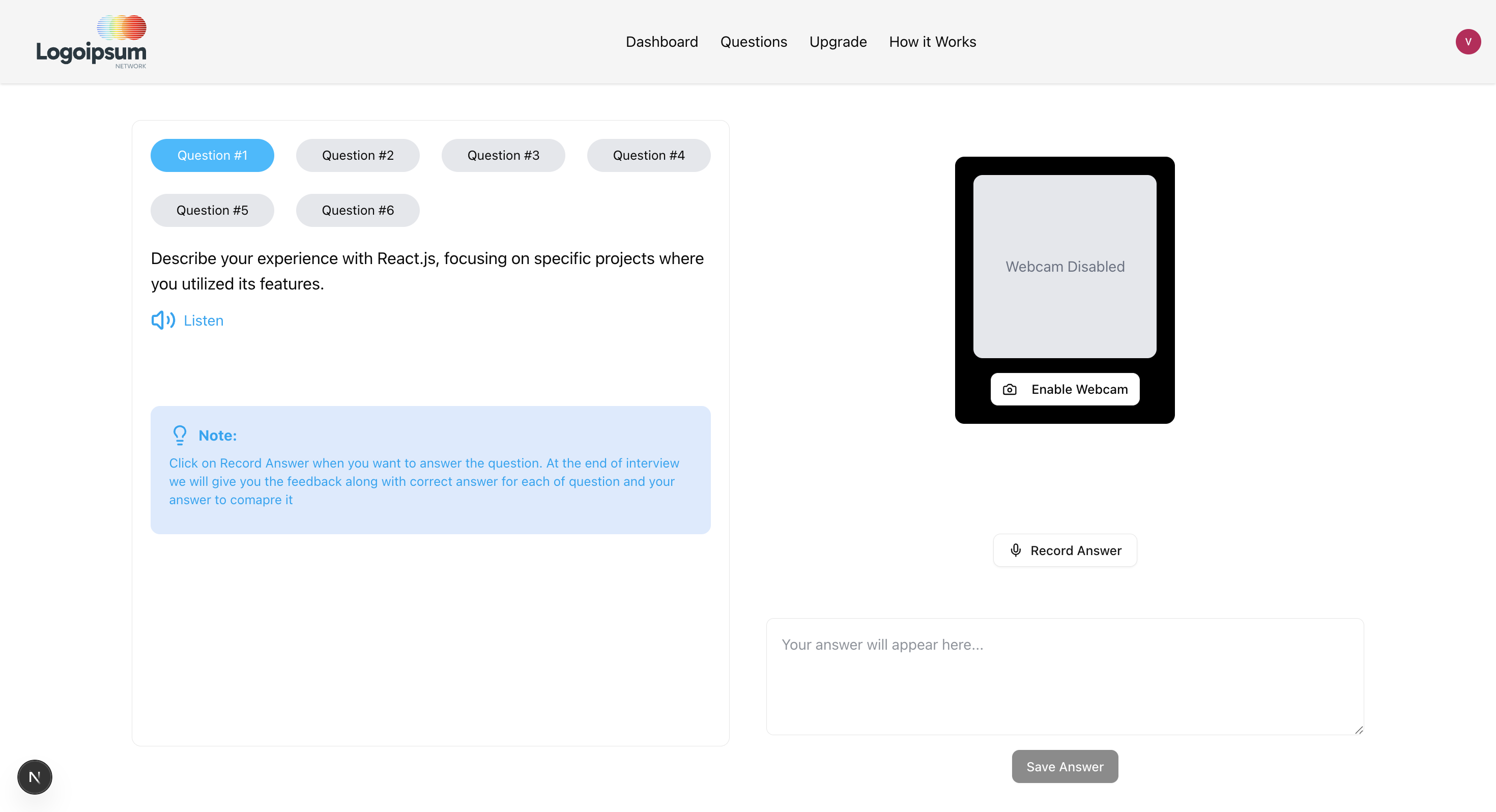Visit How it Works
This screenshot has height=812, width=1496.
pyautogui.click(x=932, y=42)
